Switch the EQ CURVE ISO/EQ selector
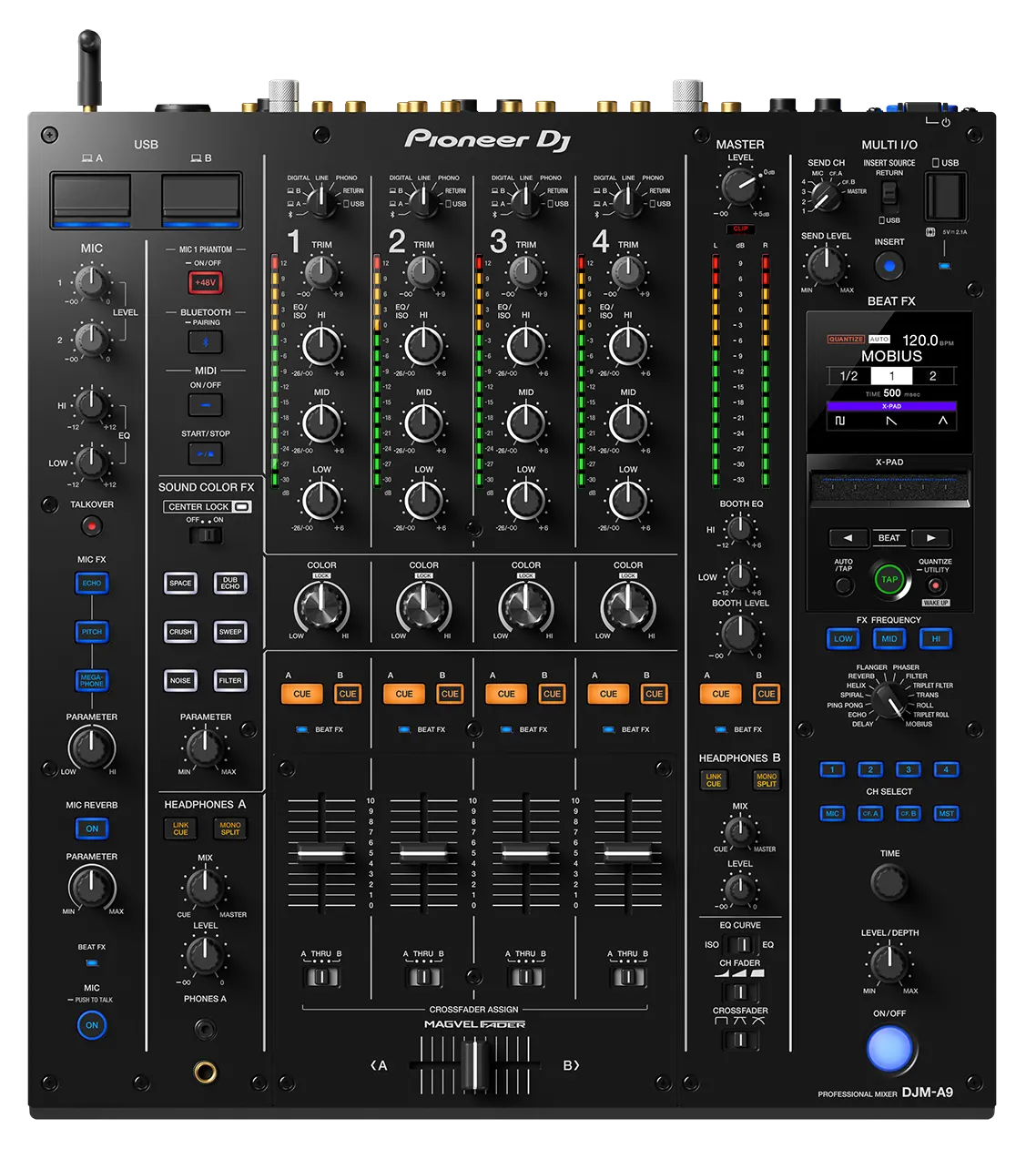Screen dimensions: 1036x1149 coord(739,945)
